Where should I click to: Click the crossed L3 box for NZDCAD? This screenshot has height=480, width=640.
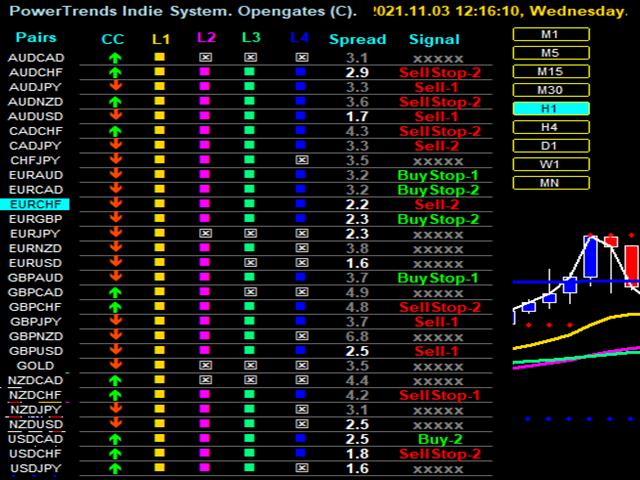250,380
